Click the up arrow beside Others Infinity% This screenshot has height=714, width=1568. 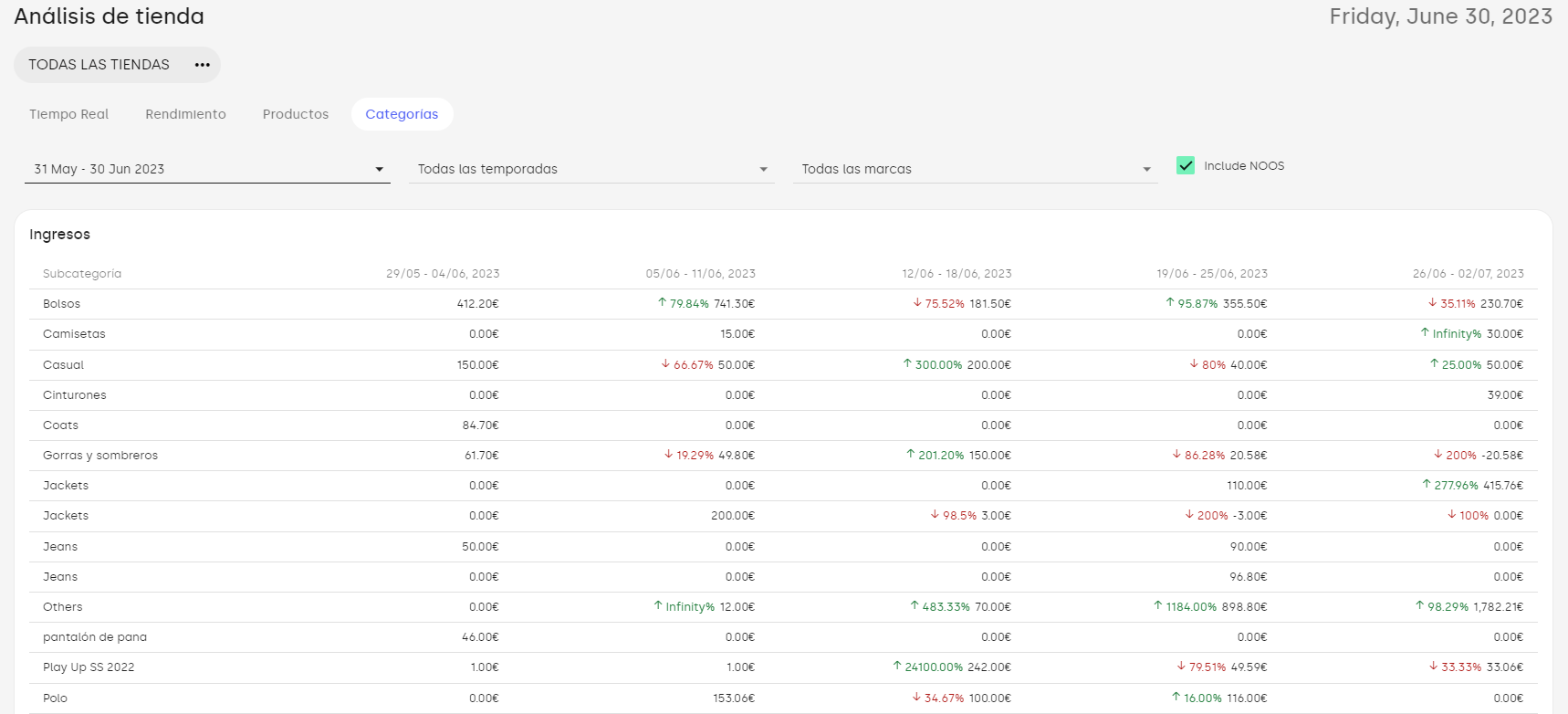[x=658, y=605]
